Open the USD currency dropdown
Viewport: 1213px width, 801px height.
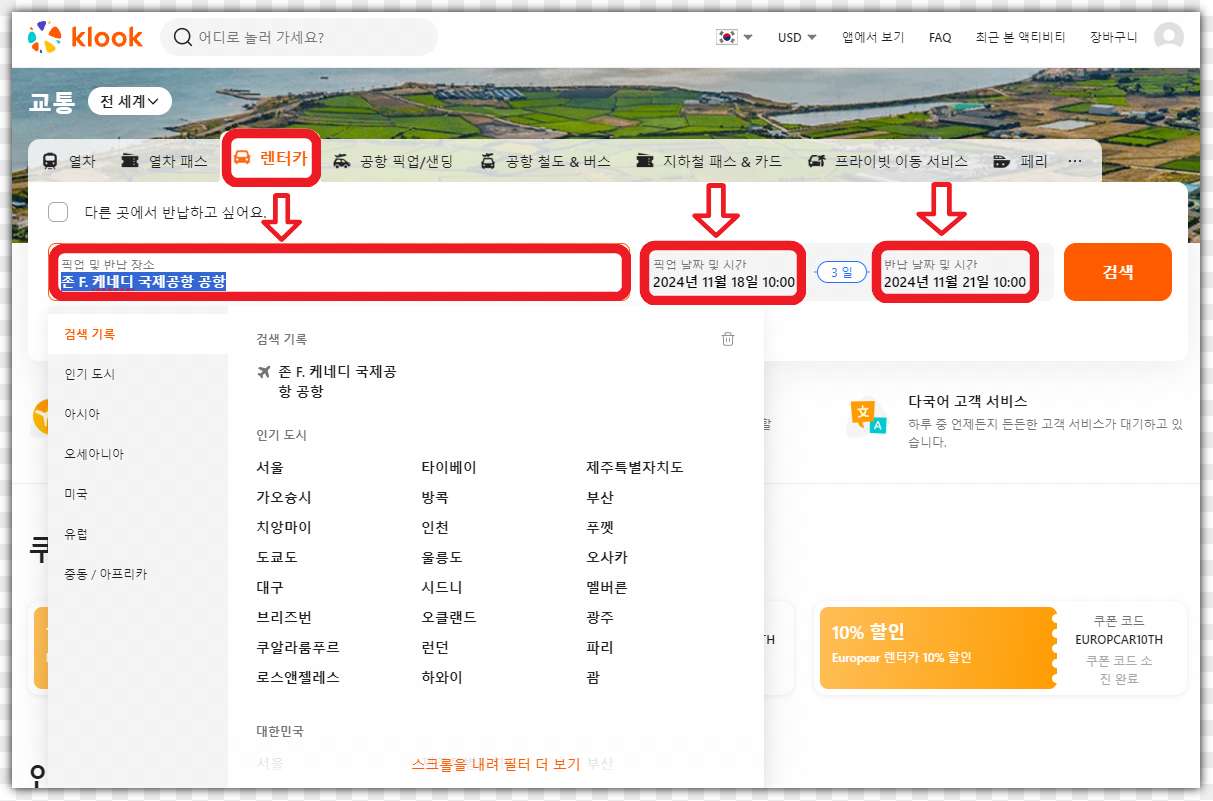click(x=797, y=37)
